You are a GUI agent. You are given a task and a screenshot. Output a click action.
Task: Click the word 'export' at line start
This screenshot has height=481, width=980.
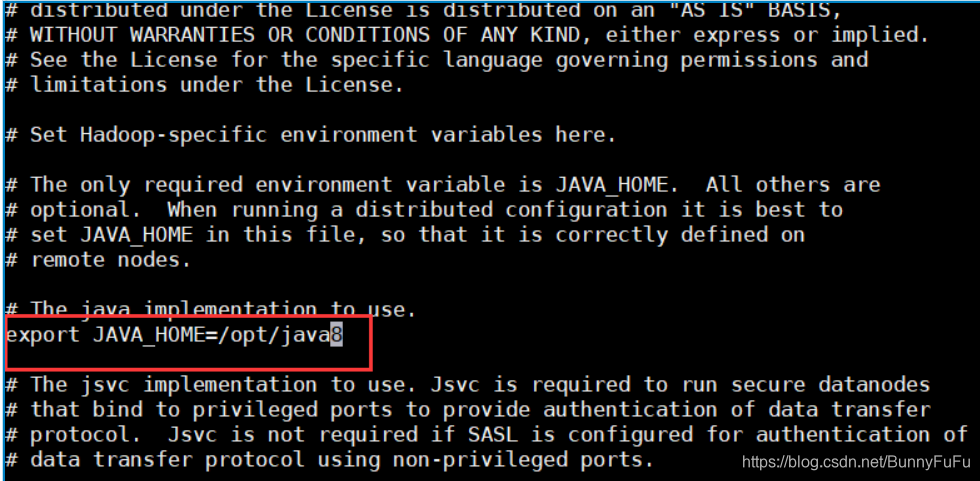tap(43, 335)
